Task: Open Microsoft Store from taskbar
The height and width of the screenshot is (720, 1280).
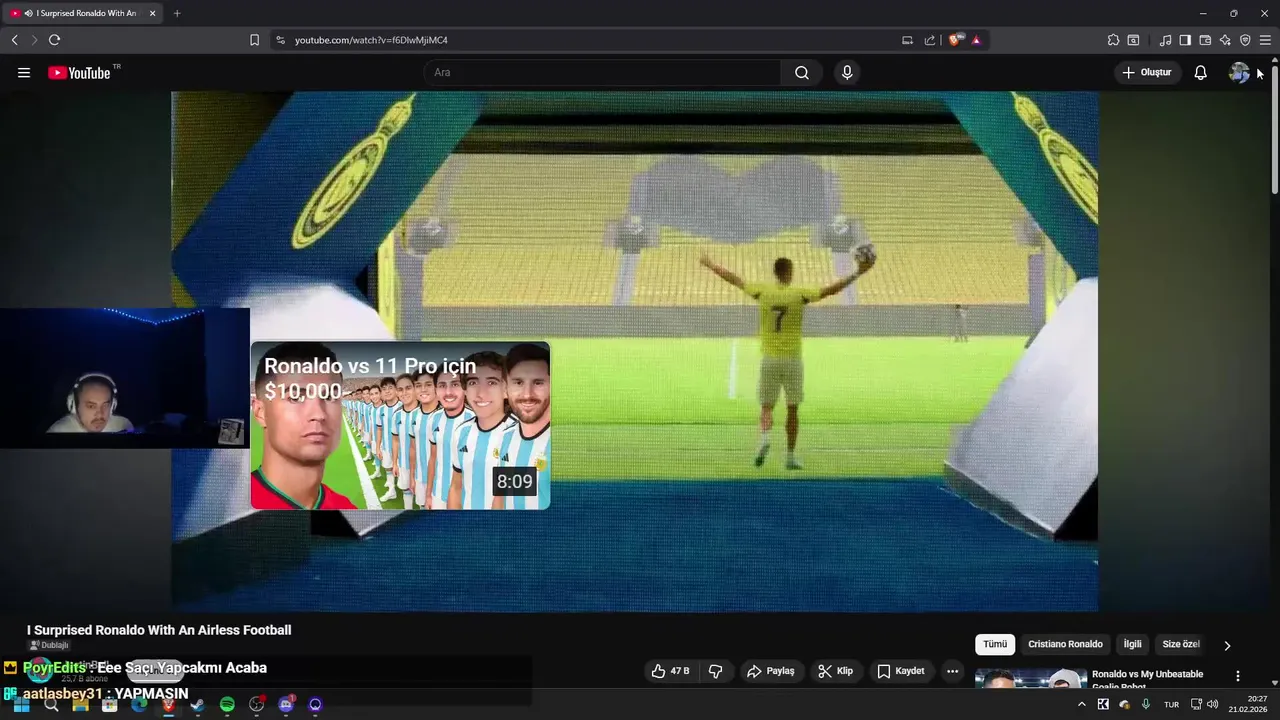Action: (x=109, y=704)
